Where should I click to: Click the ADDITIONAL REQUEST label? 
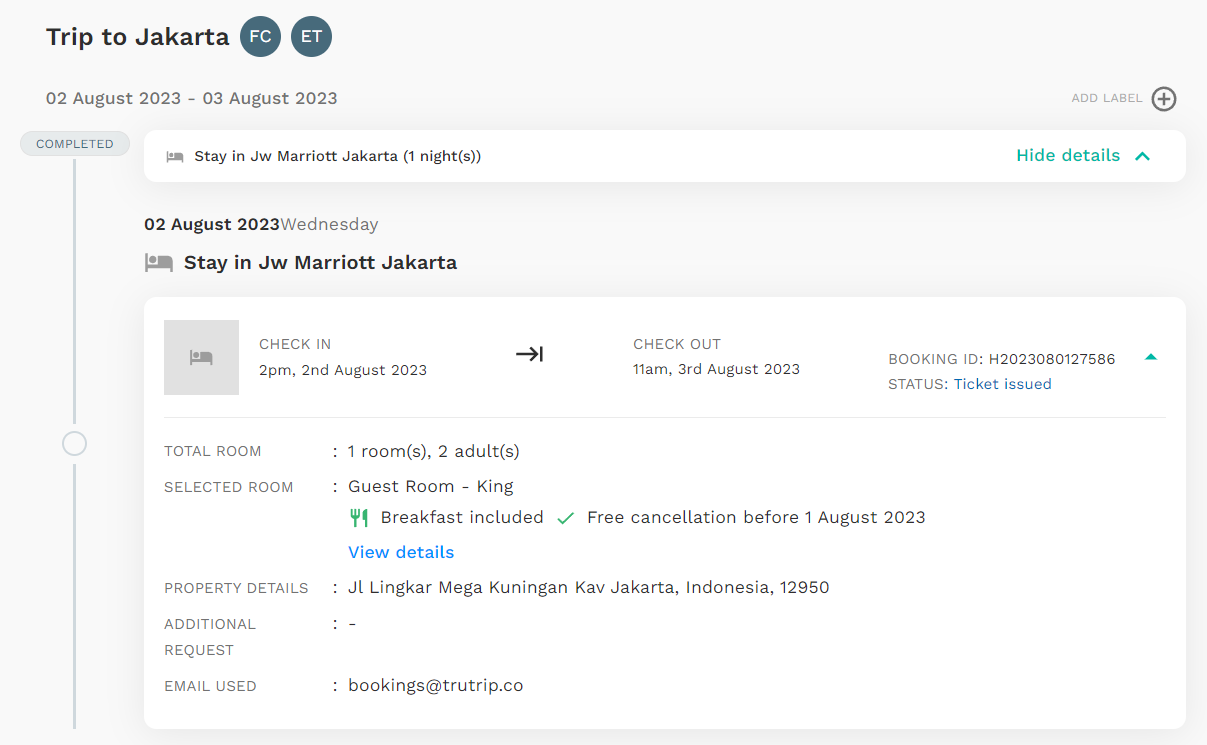tap(210, 637)
